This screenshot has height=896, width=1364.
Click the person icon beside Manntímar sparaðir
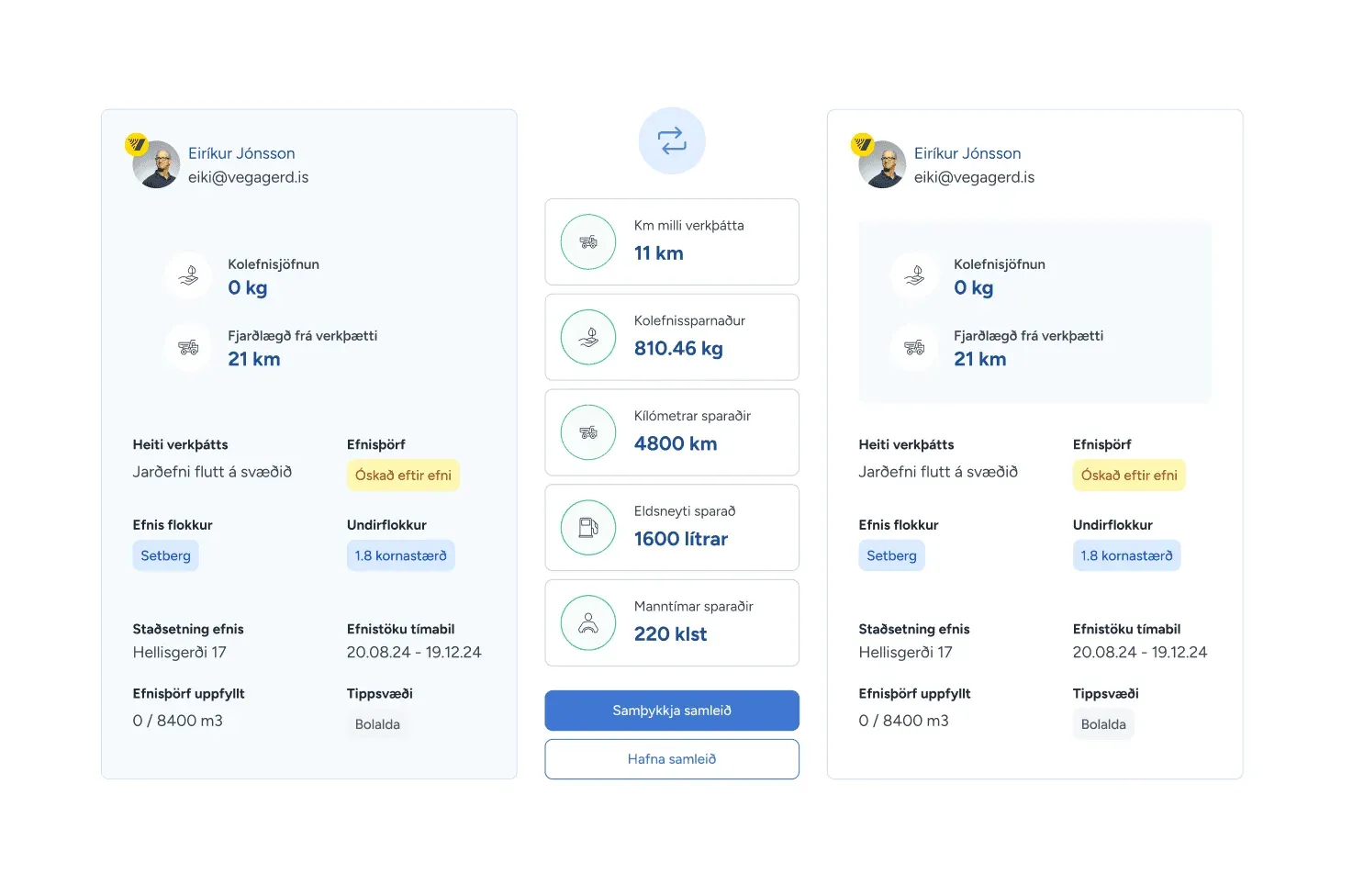pos(588,623)
